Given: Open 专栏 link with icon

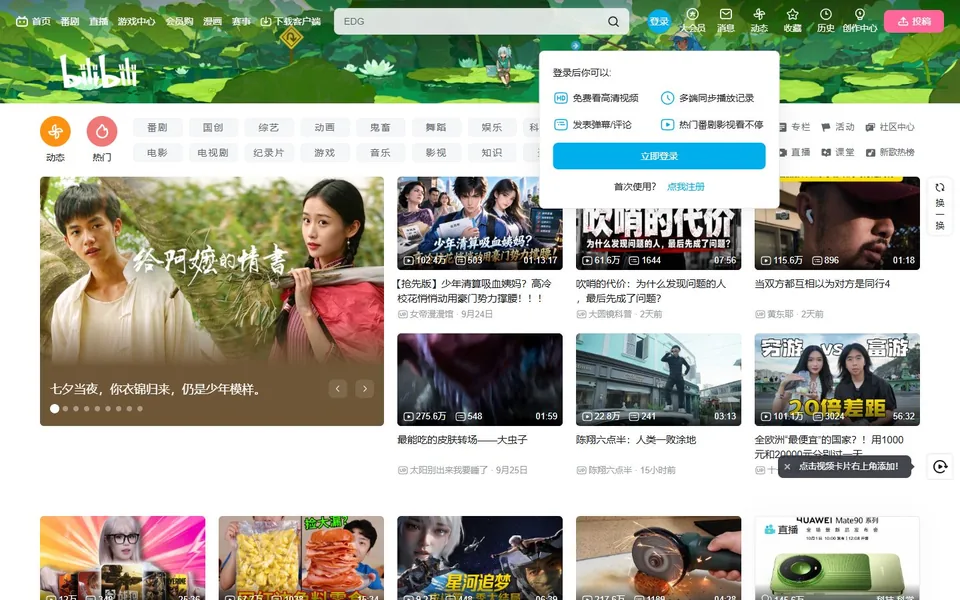Looking at the screenshot, I should pos(794,127).
